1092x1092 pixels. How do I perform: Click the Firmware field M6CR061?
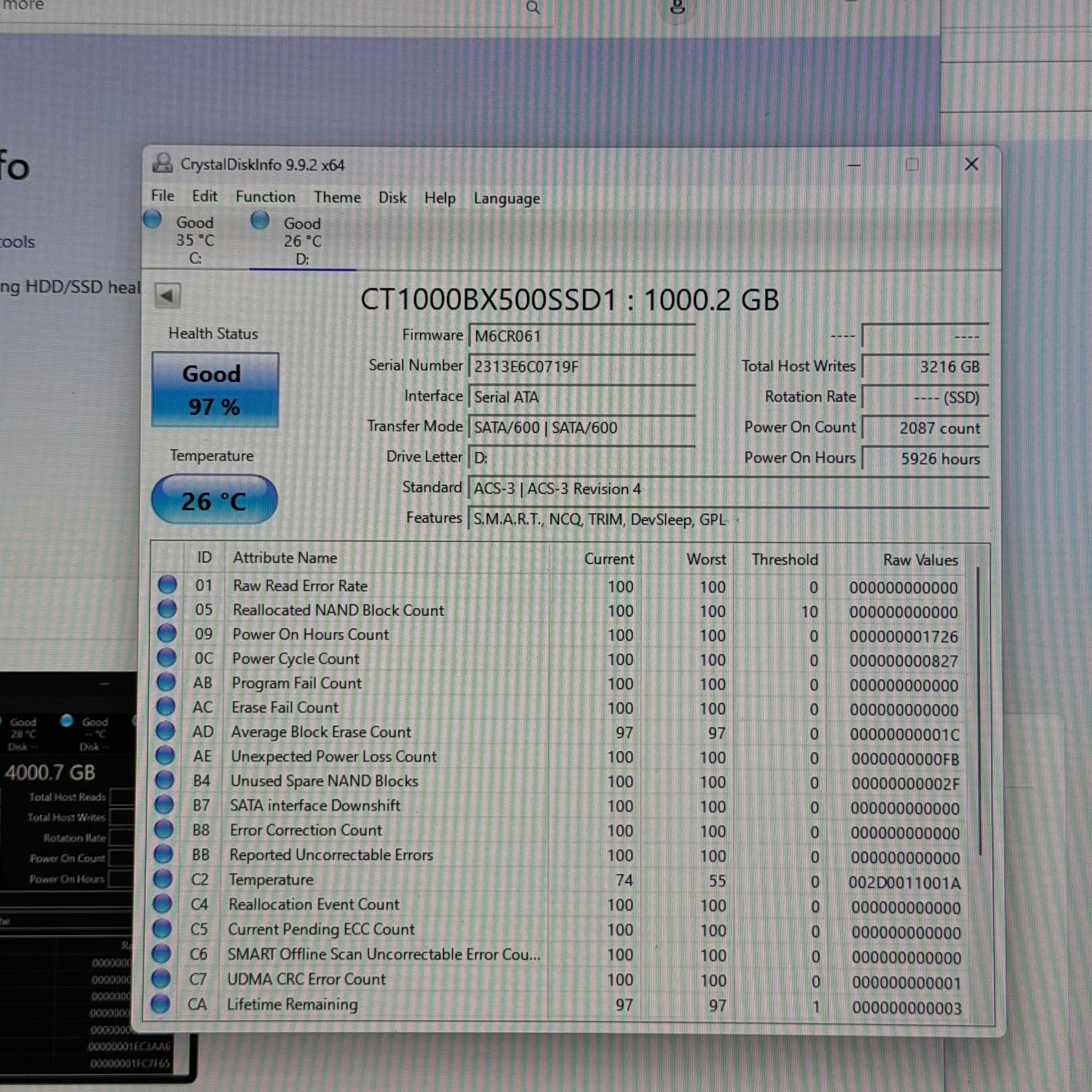tap(582, 336)
